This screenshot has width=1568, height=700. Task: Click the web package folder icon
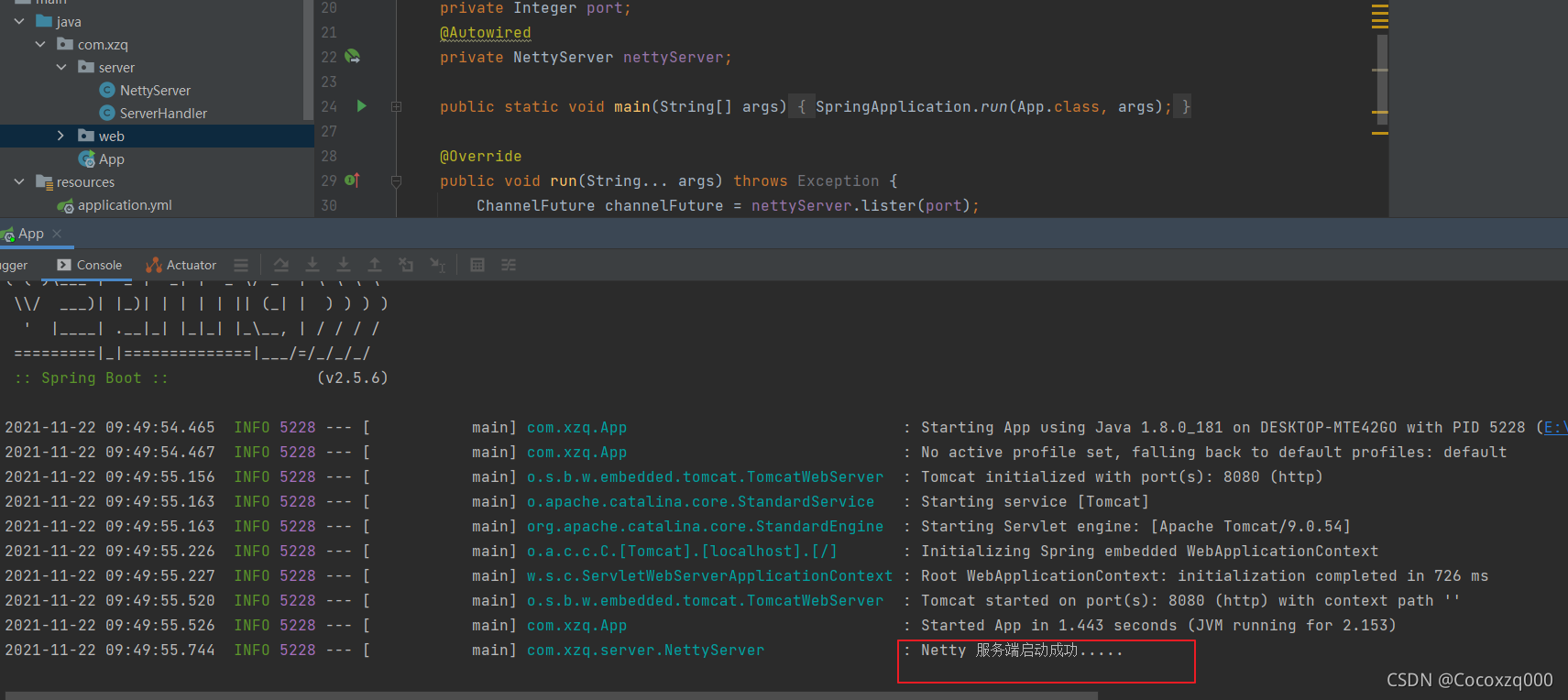[x=86, y=136]
